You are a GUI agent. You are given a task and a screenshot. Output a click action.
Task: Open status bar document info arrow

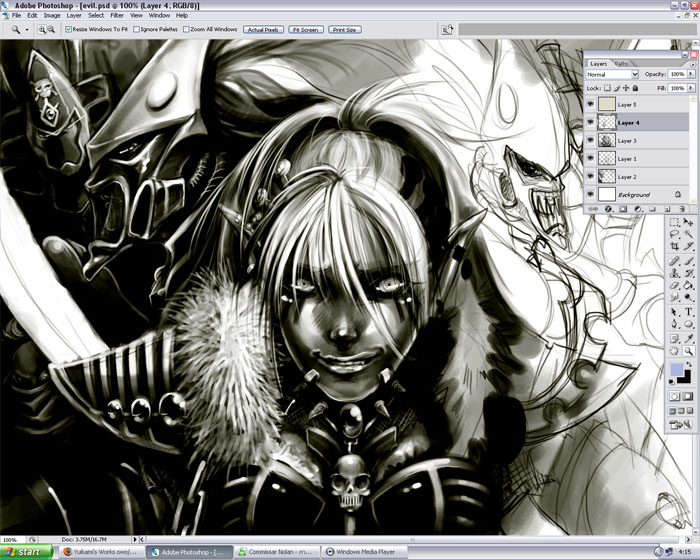point(135,539)
